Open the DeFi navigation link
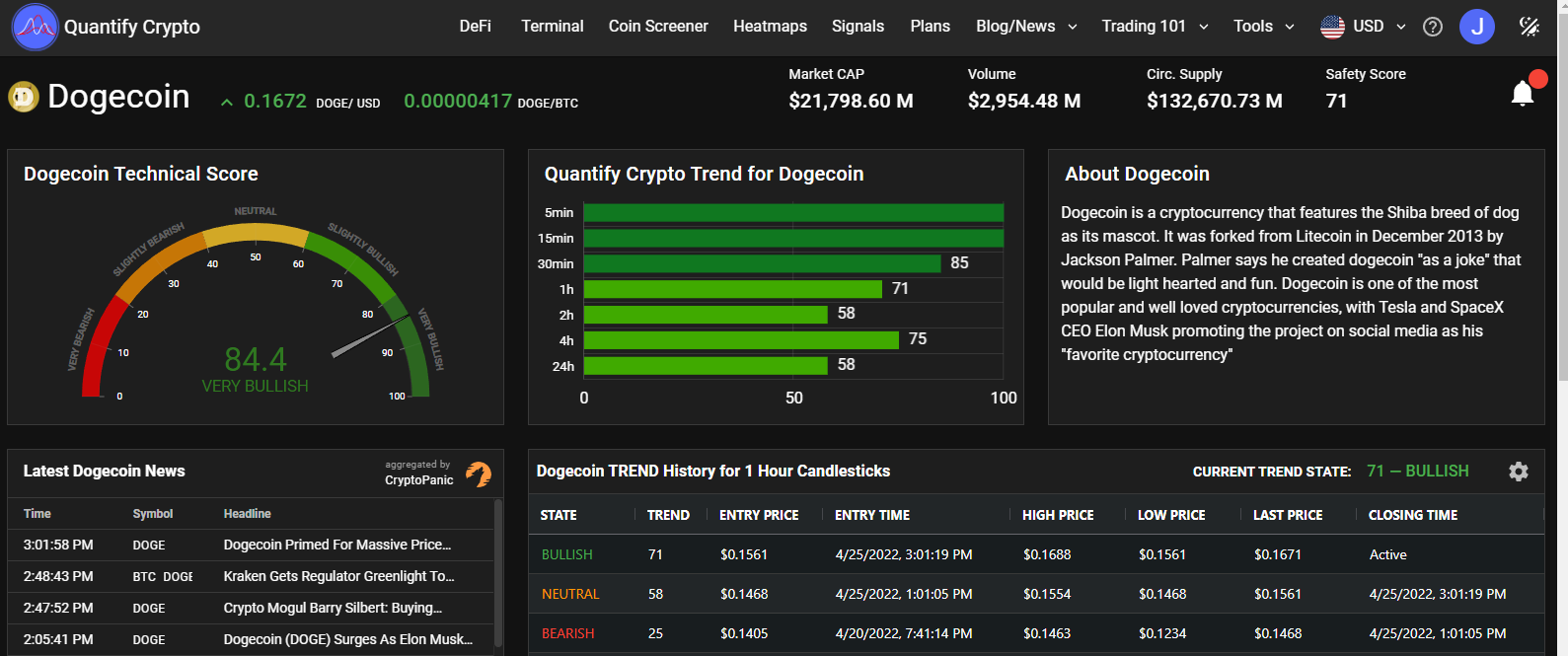The height and width of the screenshot is (656, 1568). [475, 27]
